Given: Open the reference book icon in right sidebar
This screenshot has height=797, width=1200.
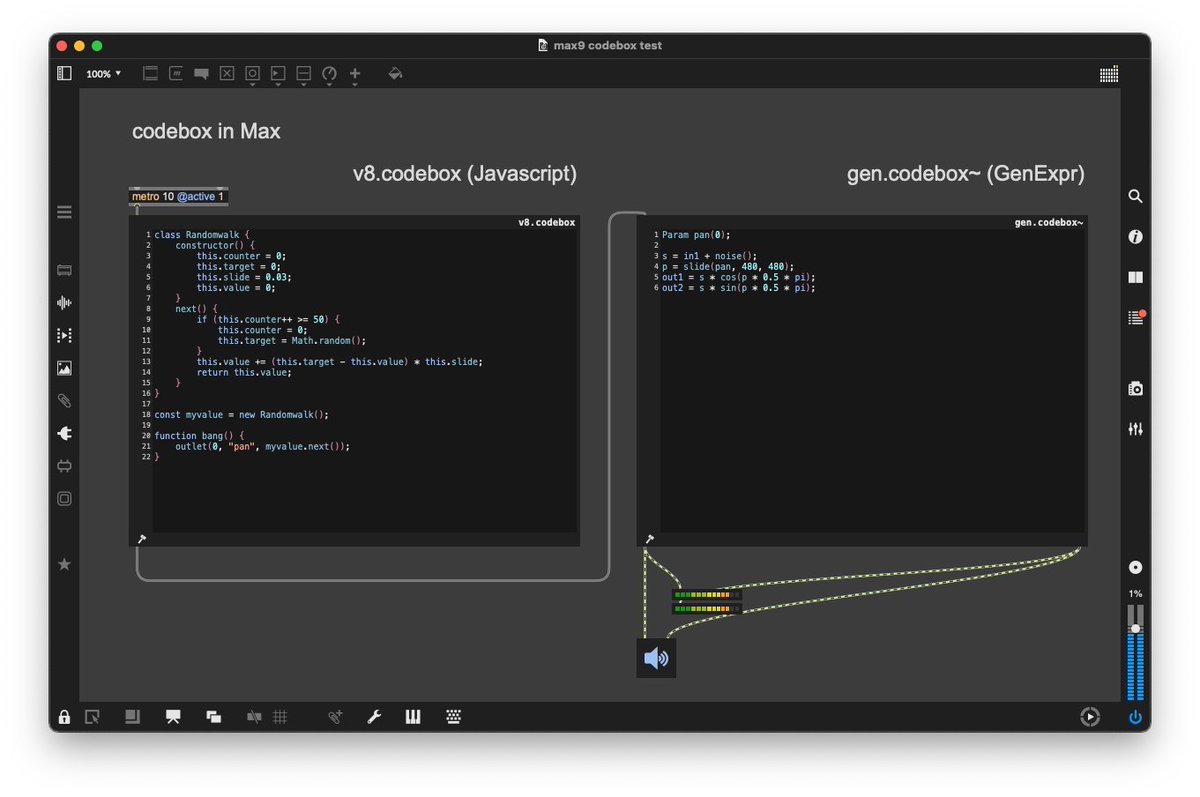Looking at the screenshot, I should click(1135, 277).
